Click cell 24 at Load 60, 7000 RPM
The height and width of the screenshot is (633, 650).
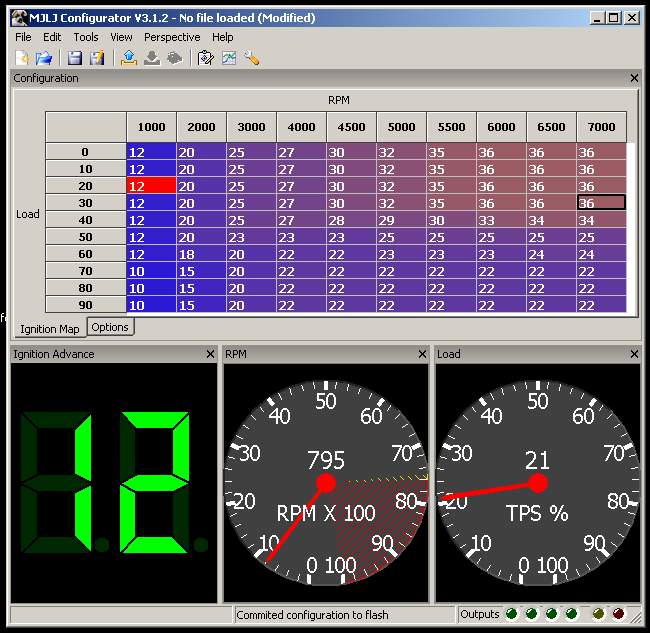click(601, 254)
